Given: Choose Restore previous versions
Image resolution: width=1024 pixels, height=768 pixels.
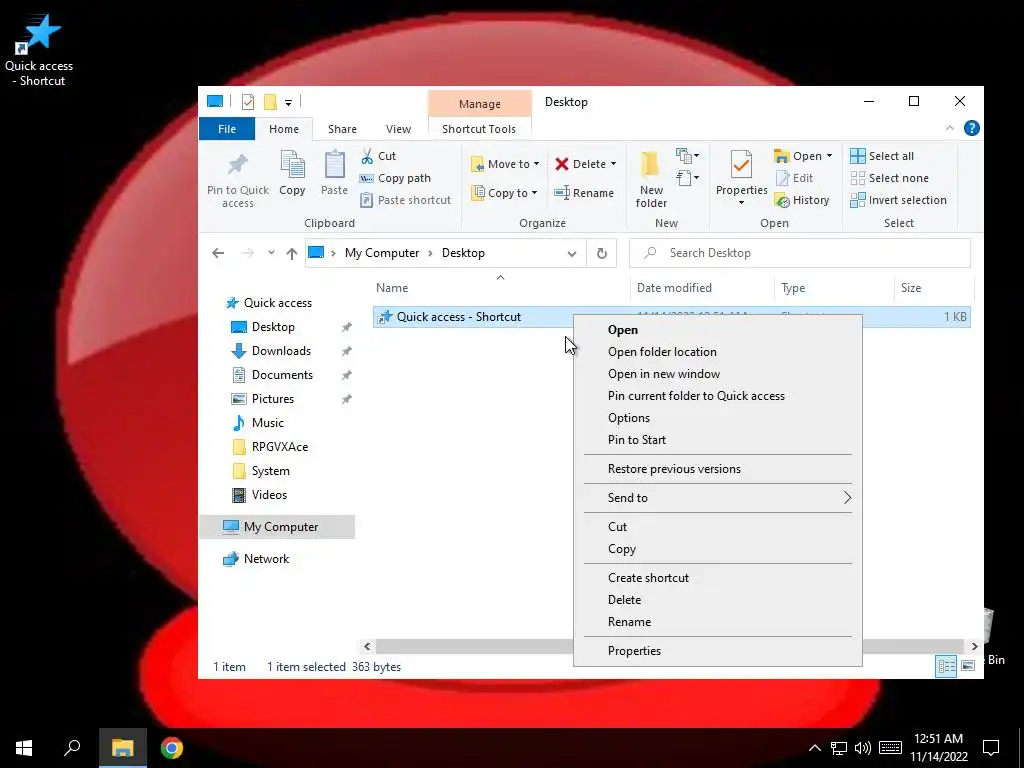Looking at the screenshot, I should 718,470.
